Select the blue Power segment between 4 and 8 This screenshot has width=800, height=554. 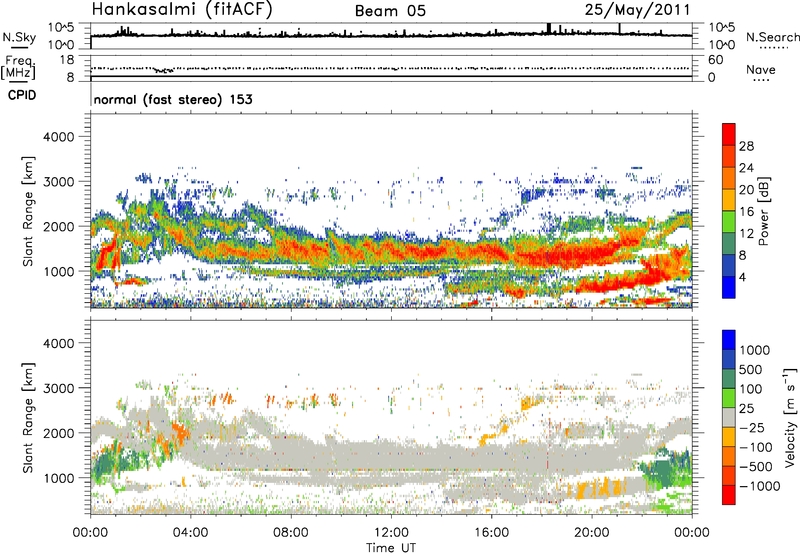(729, 265)
